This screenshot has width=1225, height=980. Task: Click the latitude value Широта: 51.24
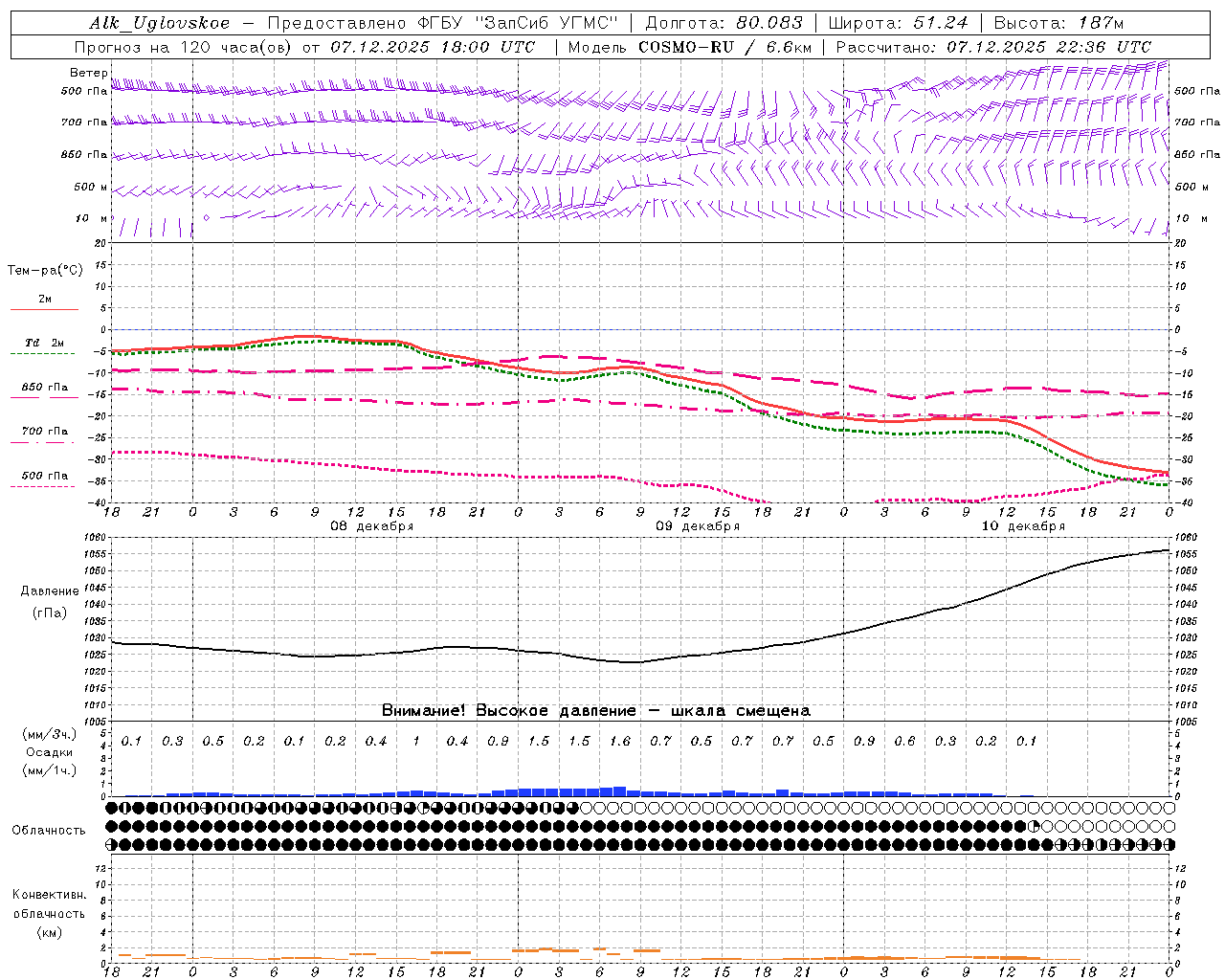coord(898,23)
